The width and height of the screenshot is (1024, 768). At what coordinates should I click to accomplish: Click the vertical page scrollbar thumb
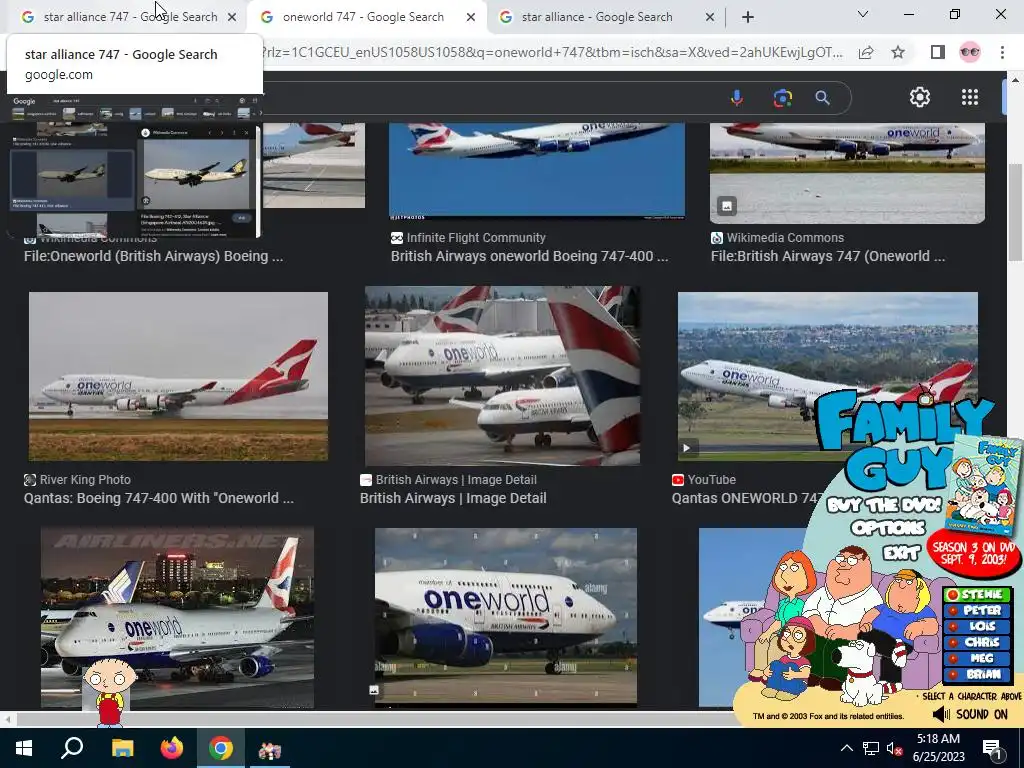[1015, 211]
